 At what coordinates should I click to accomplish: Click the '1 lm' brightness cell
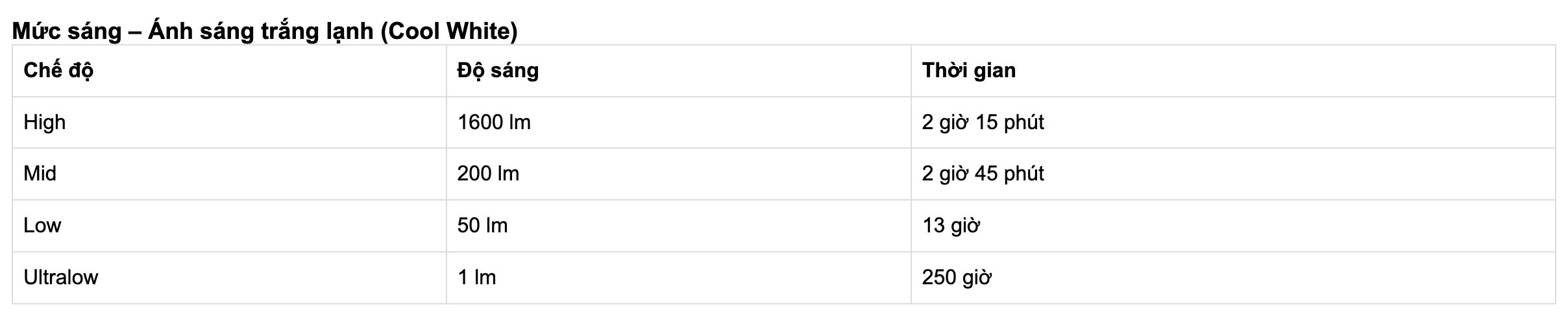coord(476,277)
